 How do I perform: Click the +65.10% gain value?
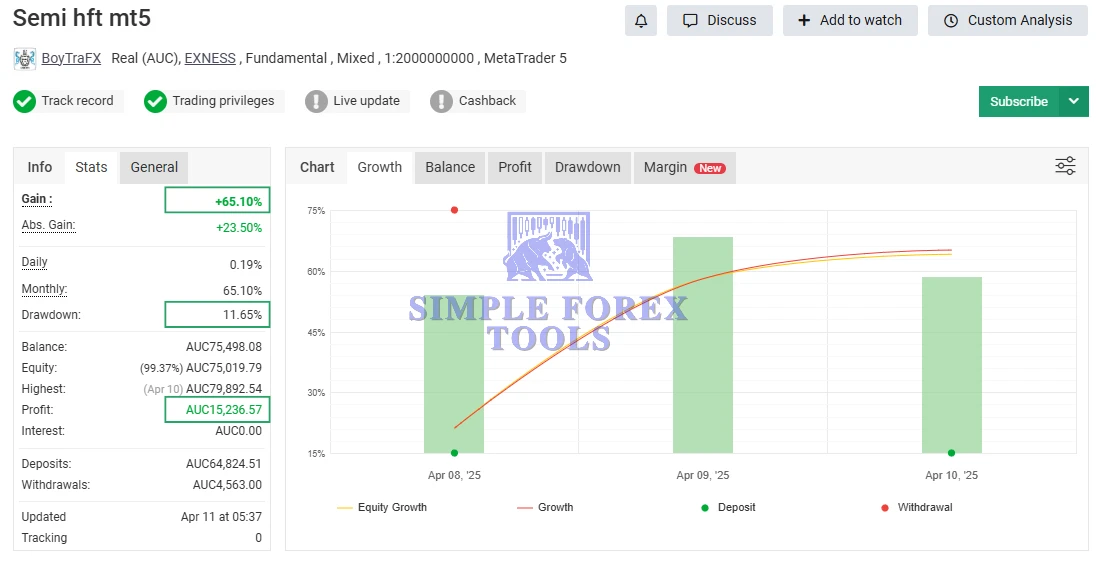(x=238, y=201)
